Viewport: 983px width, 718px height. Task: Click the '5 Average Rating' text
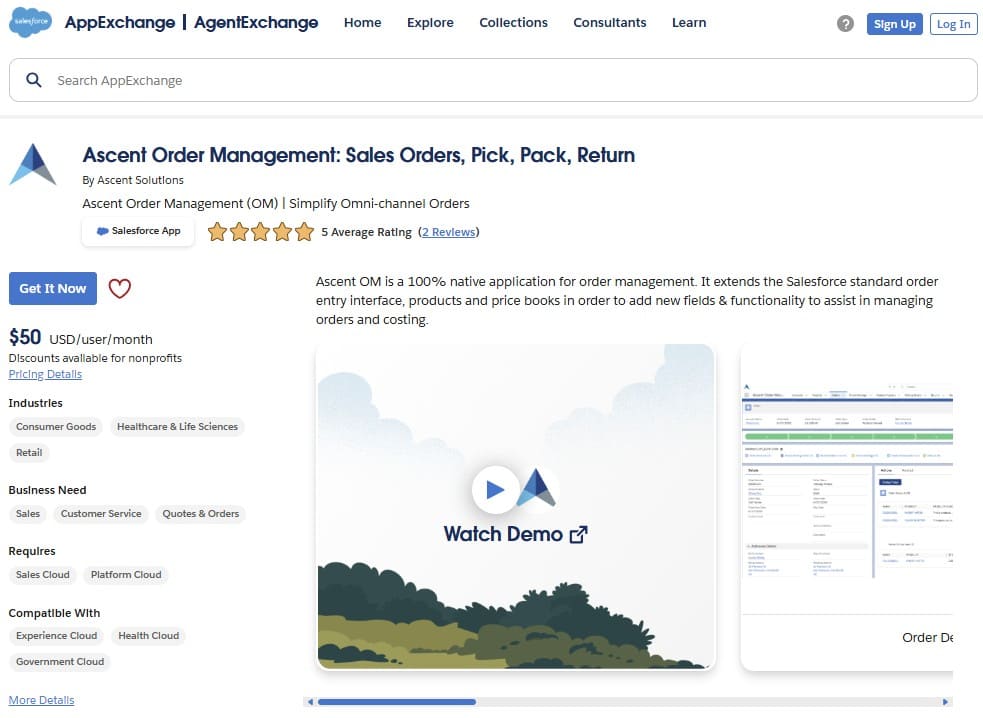click(x=367, y=232)
